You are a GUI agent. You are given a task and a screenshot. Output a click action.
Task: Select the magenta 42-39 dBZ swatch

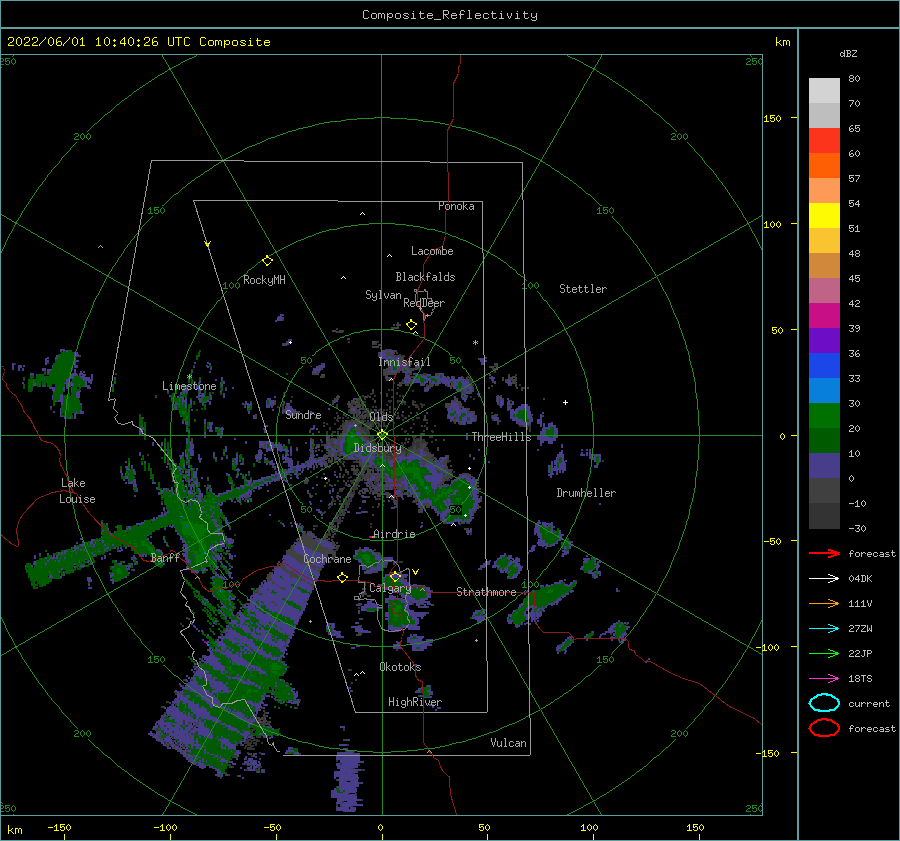[x=824, y=316]
